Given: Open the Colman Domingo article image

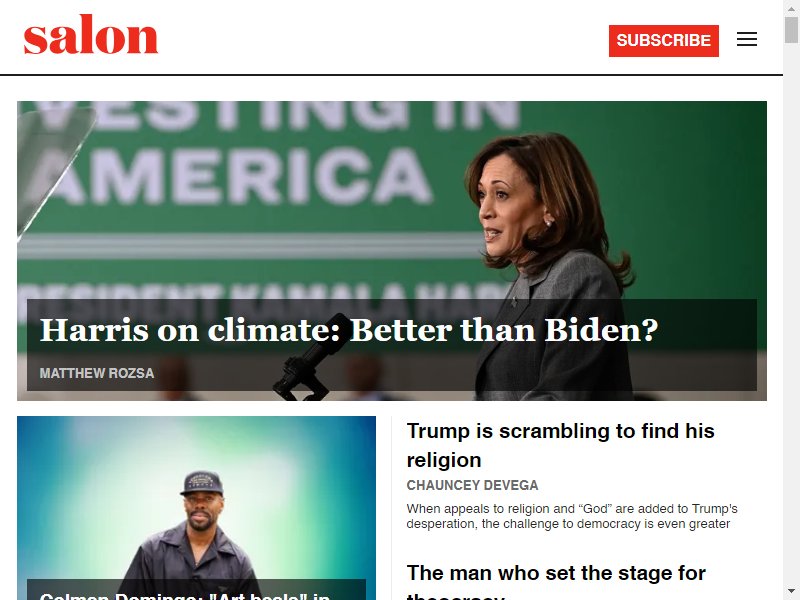Looking at the screenshot, I should (x=196, y=497).
